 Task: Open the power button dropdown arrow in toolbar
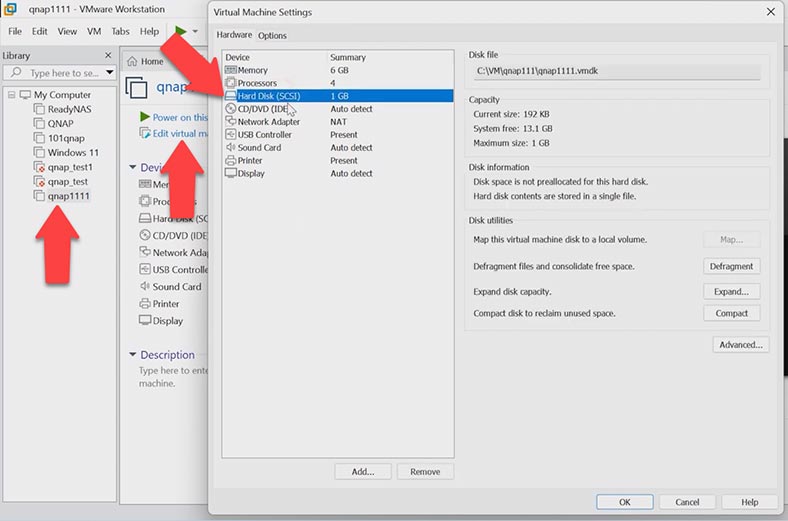[x=195, y=31]
